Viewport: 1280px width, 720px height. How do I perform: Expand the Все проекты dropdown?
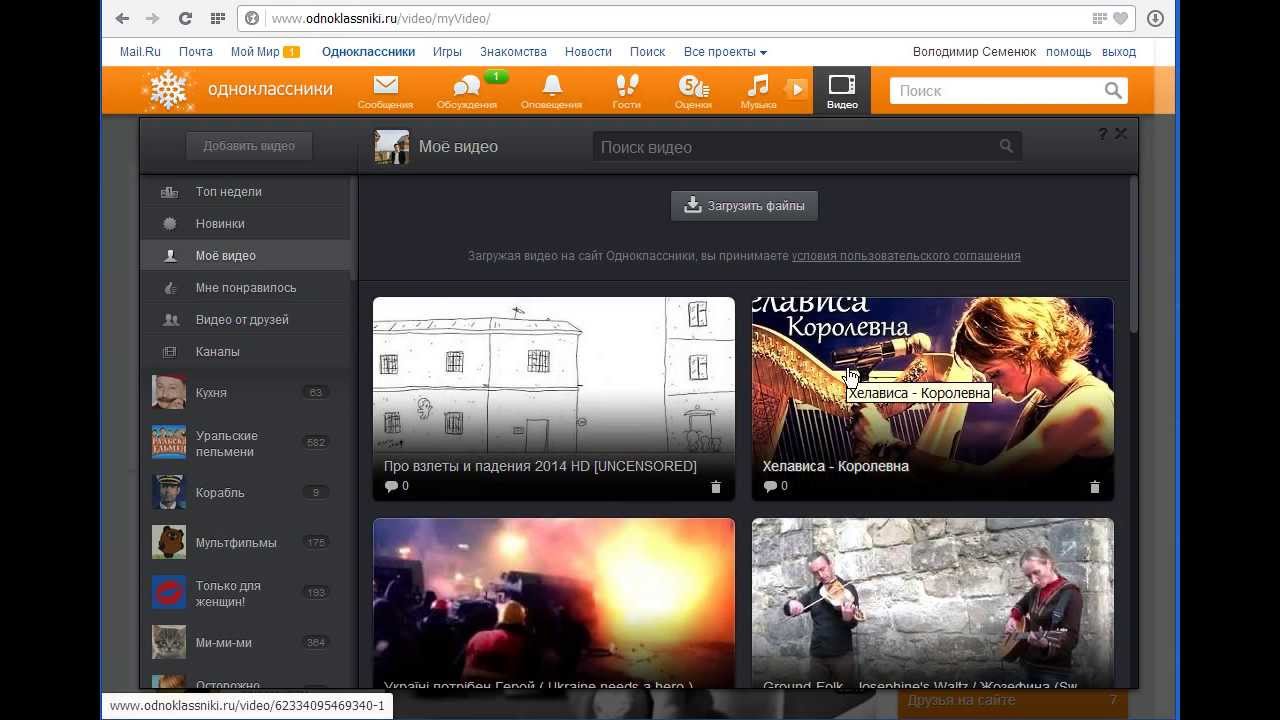[x=725, y=51]
